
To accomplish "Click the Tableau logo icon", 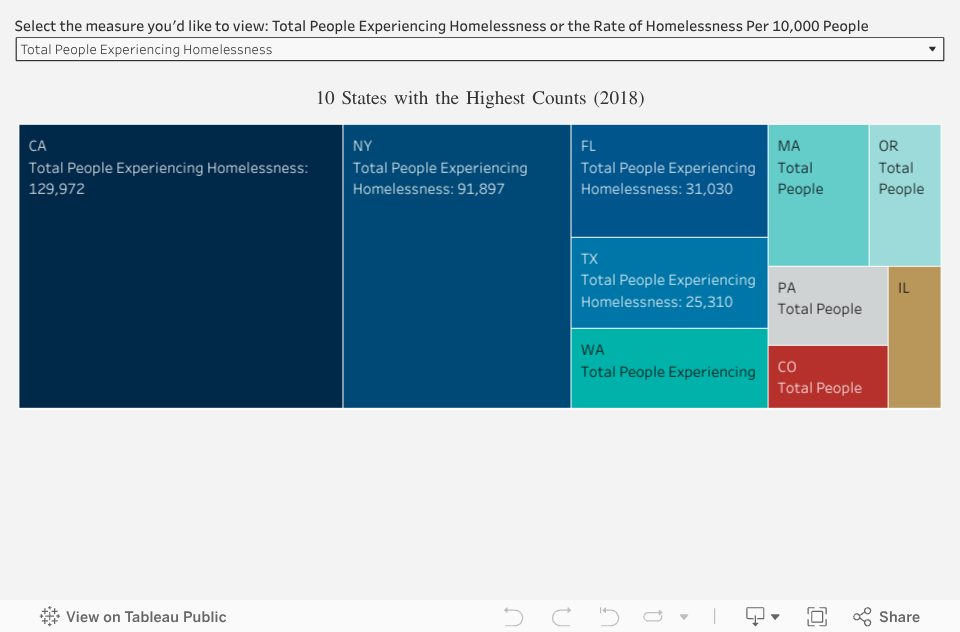I will click(50, 617).
